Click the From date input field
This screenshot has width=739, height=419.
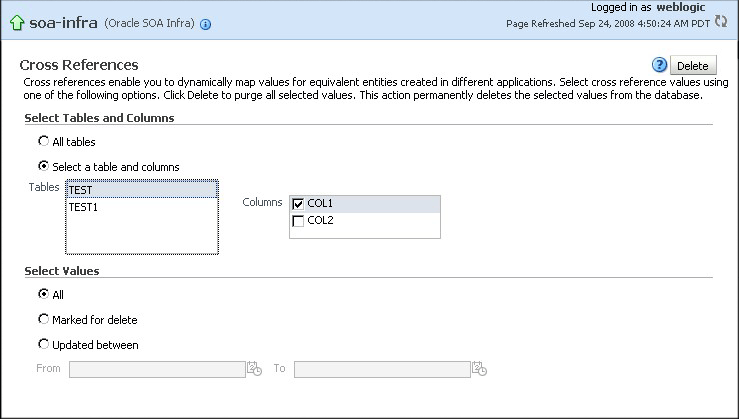pyautogui.click(x=157, y=369)
